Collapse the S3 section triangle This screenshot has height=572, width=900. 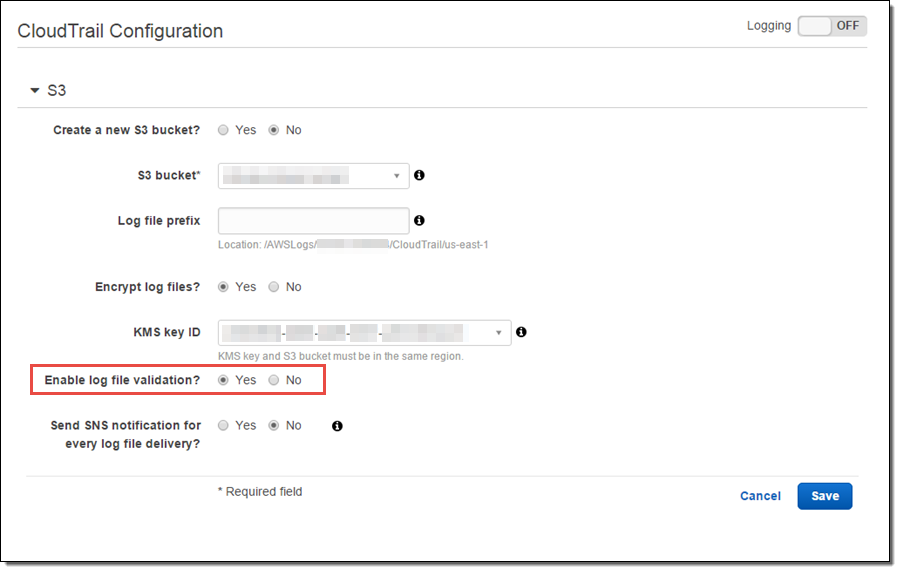coord(35,90)
